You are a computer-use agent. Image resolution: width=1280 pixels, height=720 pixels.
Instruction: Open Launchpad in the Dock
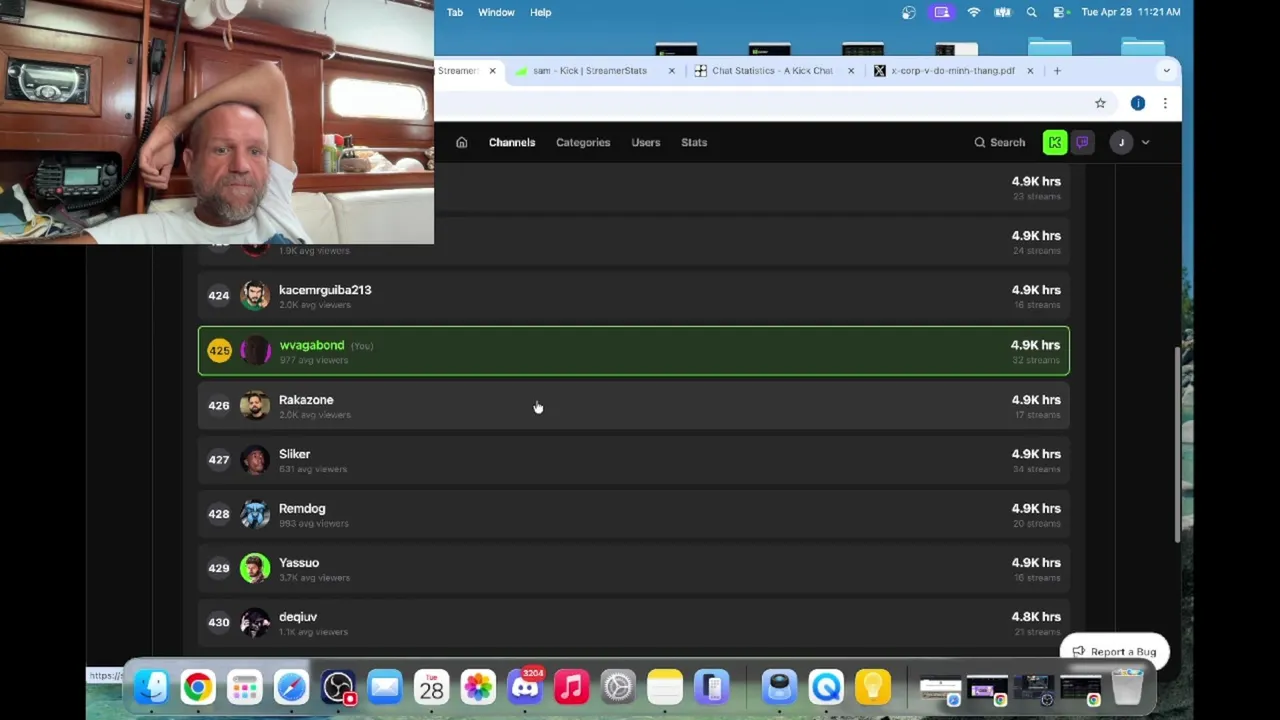click(245, 687)
